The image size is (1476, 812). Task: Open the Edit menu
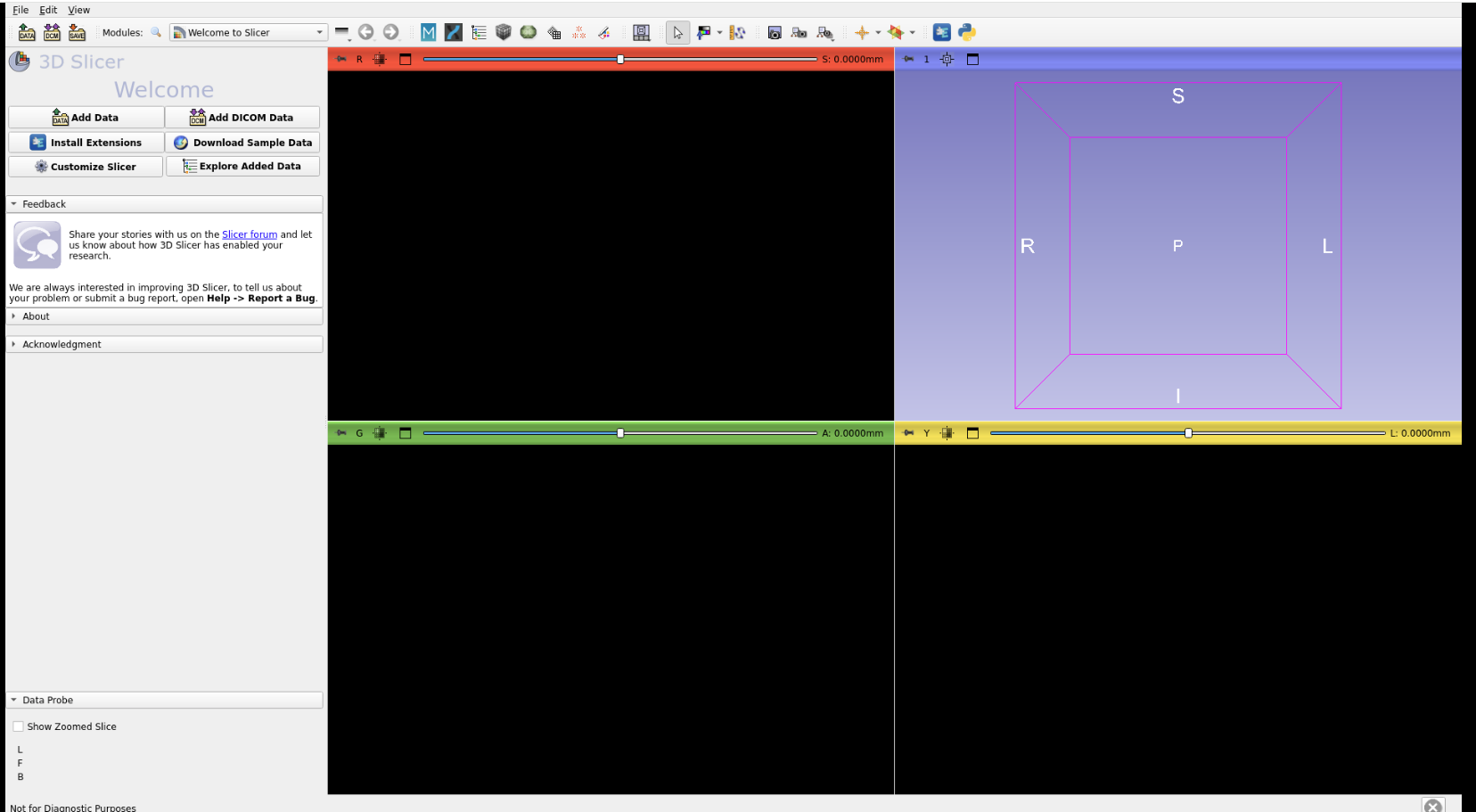[x=48, y=10]
